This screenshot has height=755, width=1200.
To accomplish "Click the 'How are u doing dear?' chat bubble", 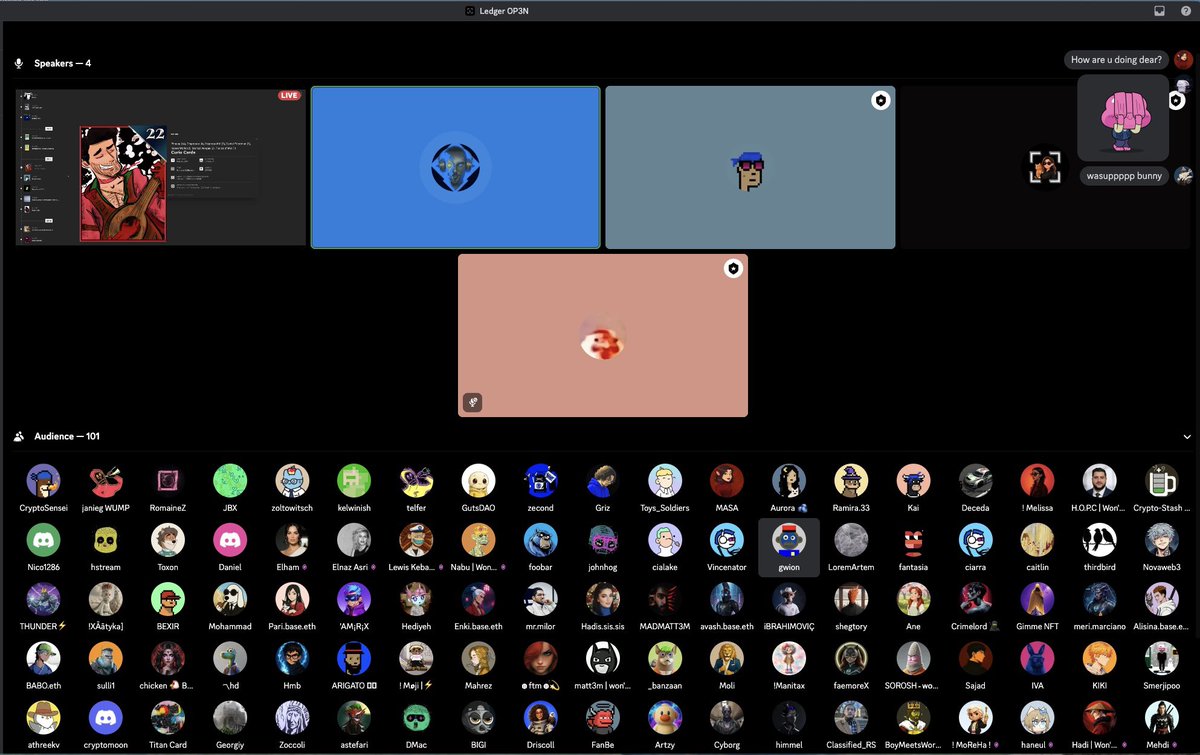I will tap(1116, 60).
